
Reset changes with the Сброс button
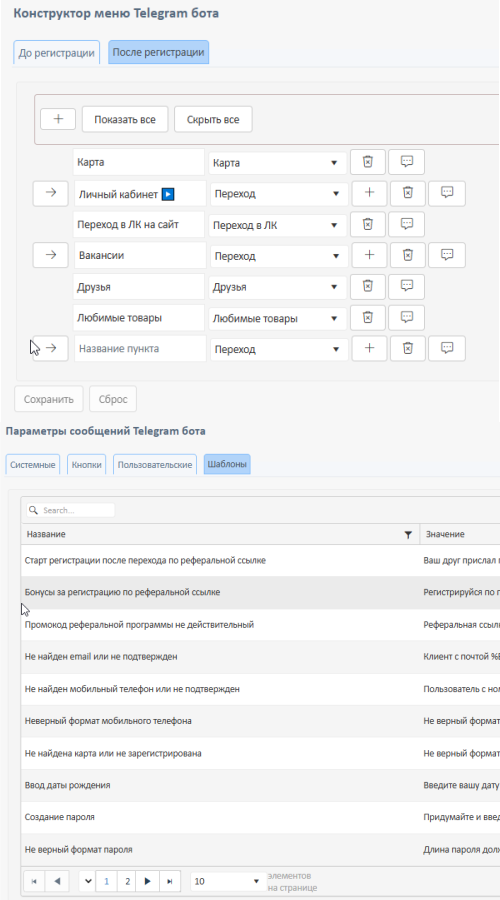[113, 399]
